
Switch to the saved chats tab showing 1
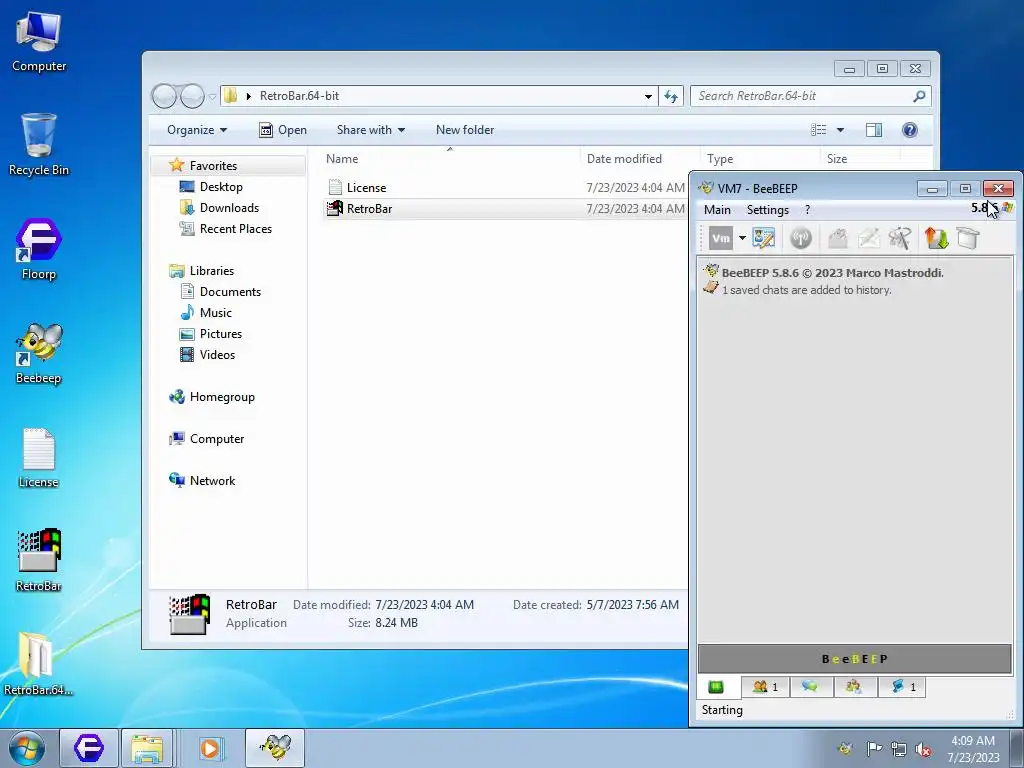coord(903,686)
